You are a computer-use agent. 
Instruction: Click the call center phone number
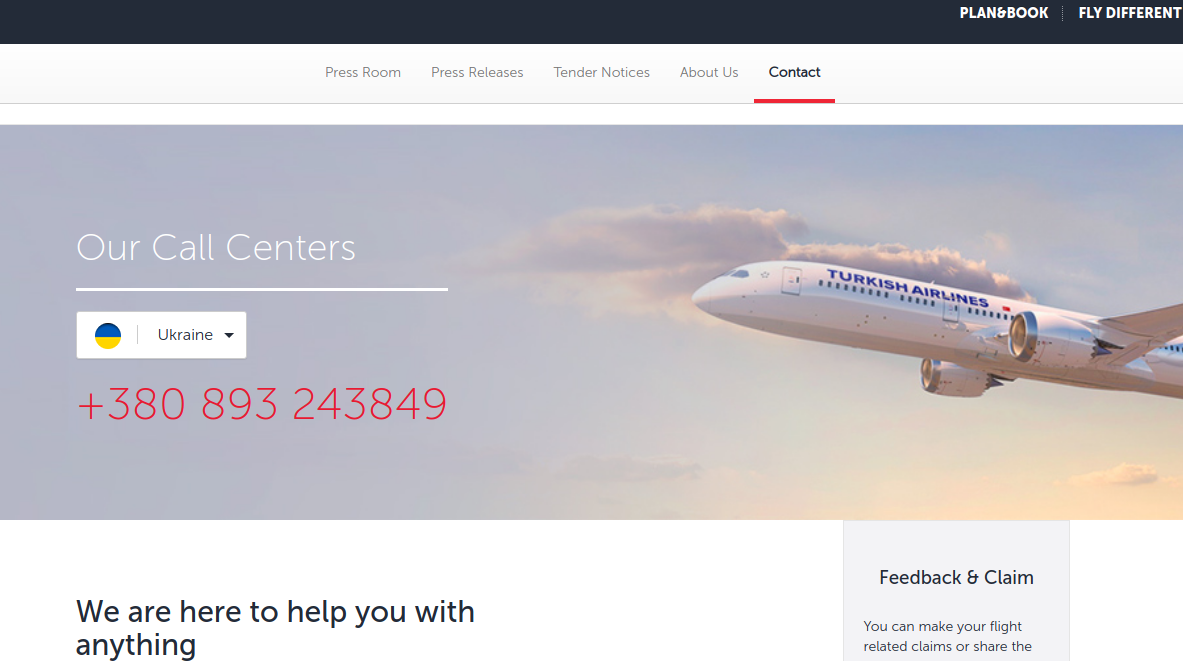[x=262, y=404]
